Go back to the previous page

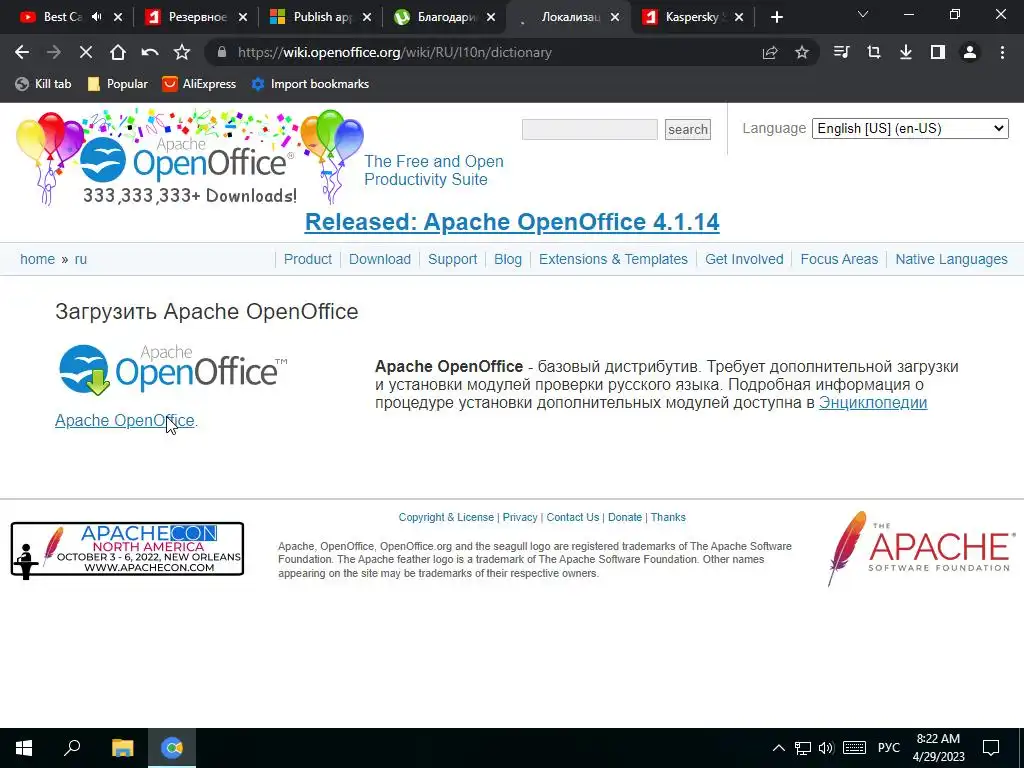(22, 52)
